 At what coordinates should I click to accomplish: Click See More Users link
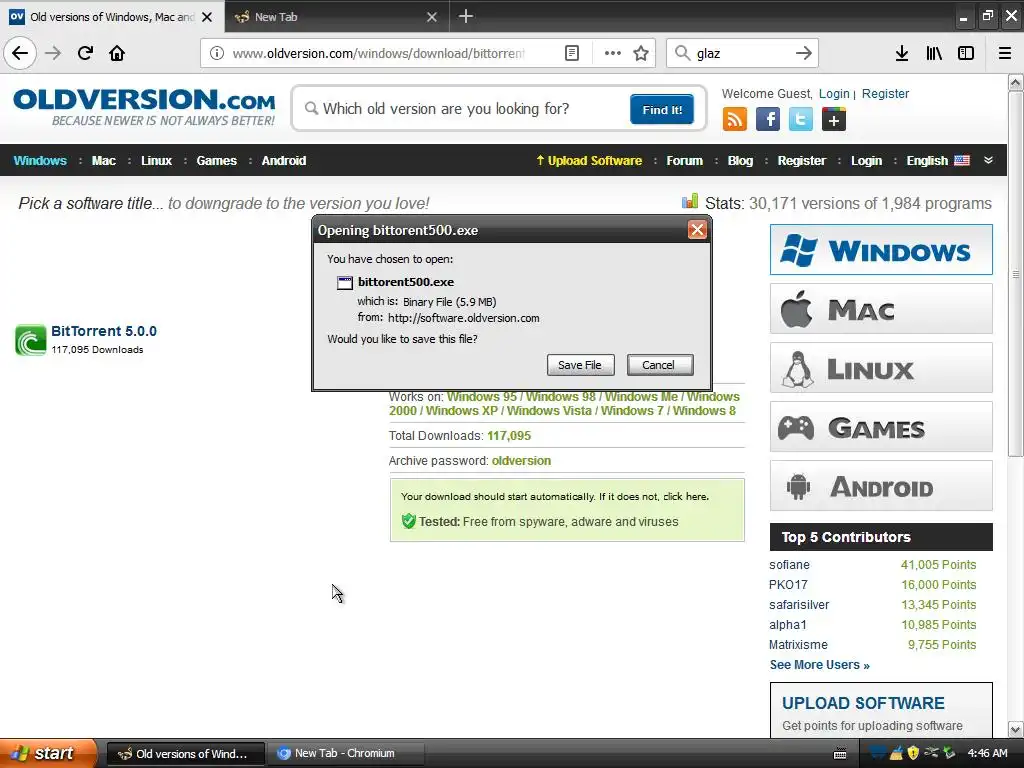click(x=820, y=665)
